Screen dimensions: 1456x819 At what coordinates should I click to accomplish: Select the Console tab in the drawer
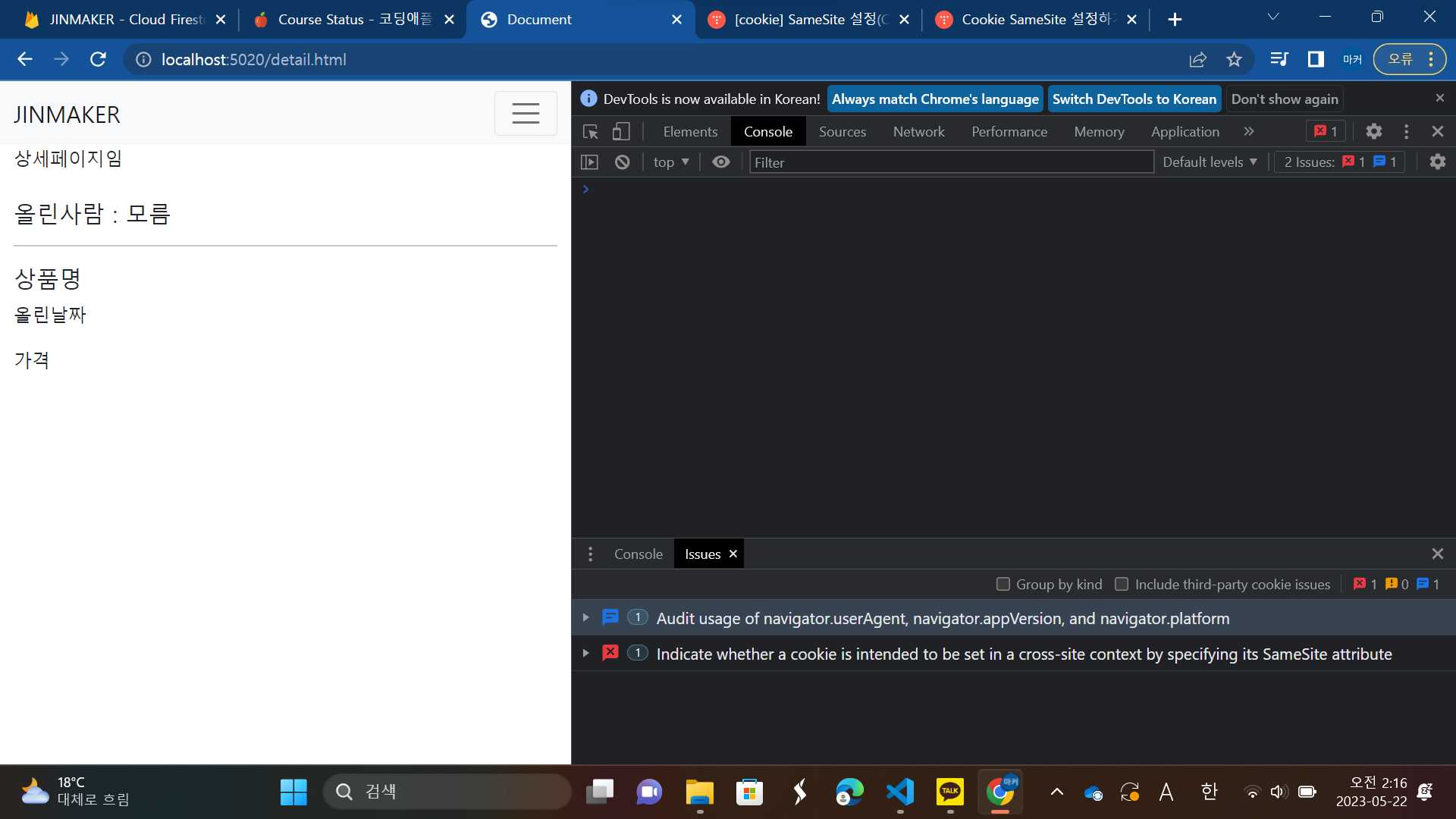click(638, 554)
